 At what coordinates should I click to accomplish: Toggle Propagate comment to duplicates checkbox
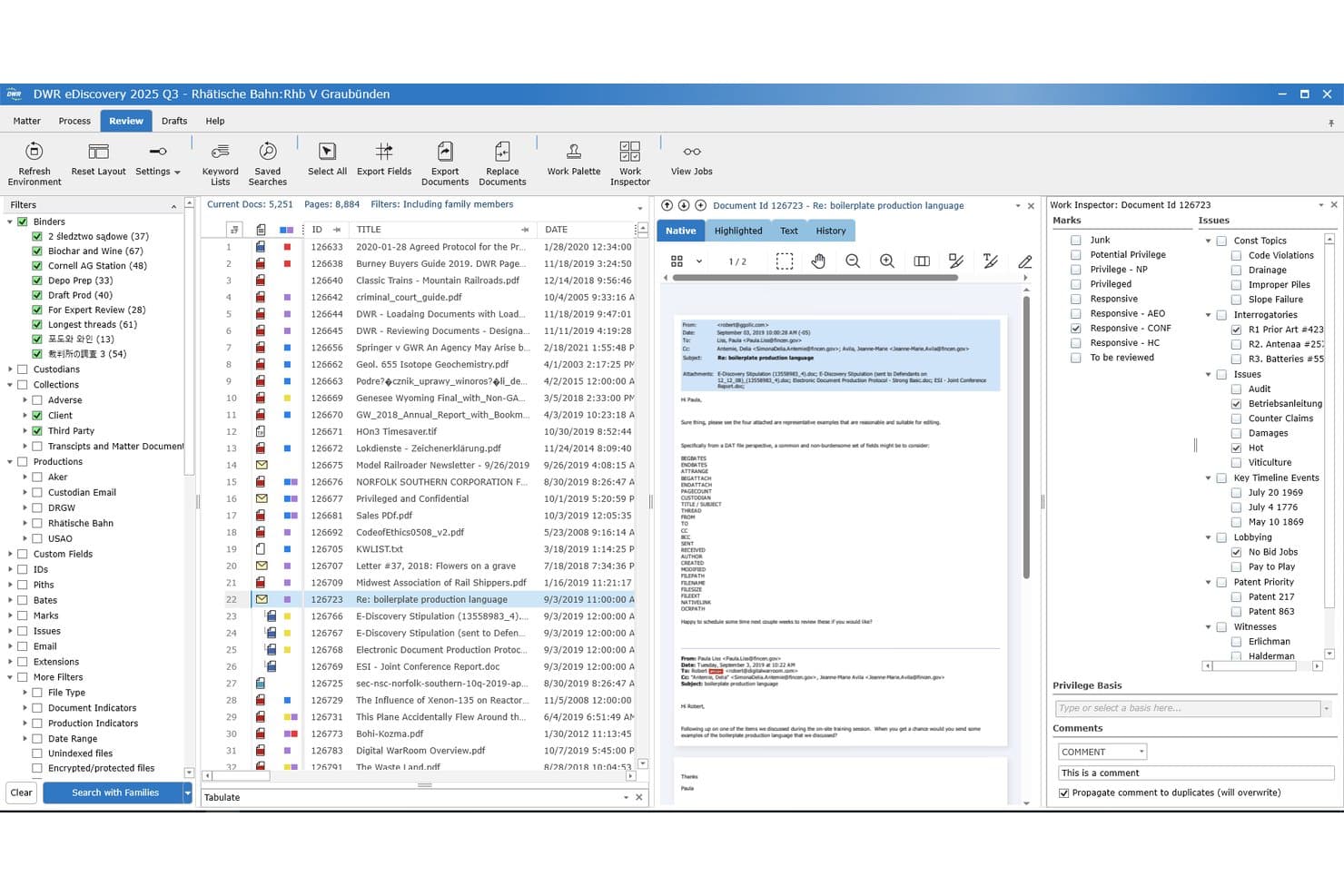click(x=1064, y=793)
